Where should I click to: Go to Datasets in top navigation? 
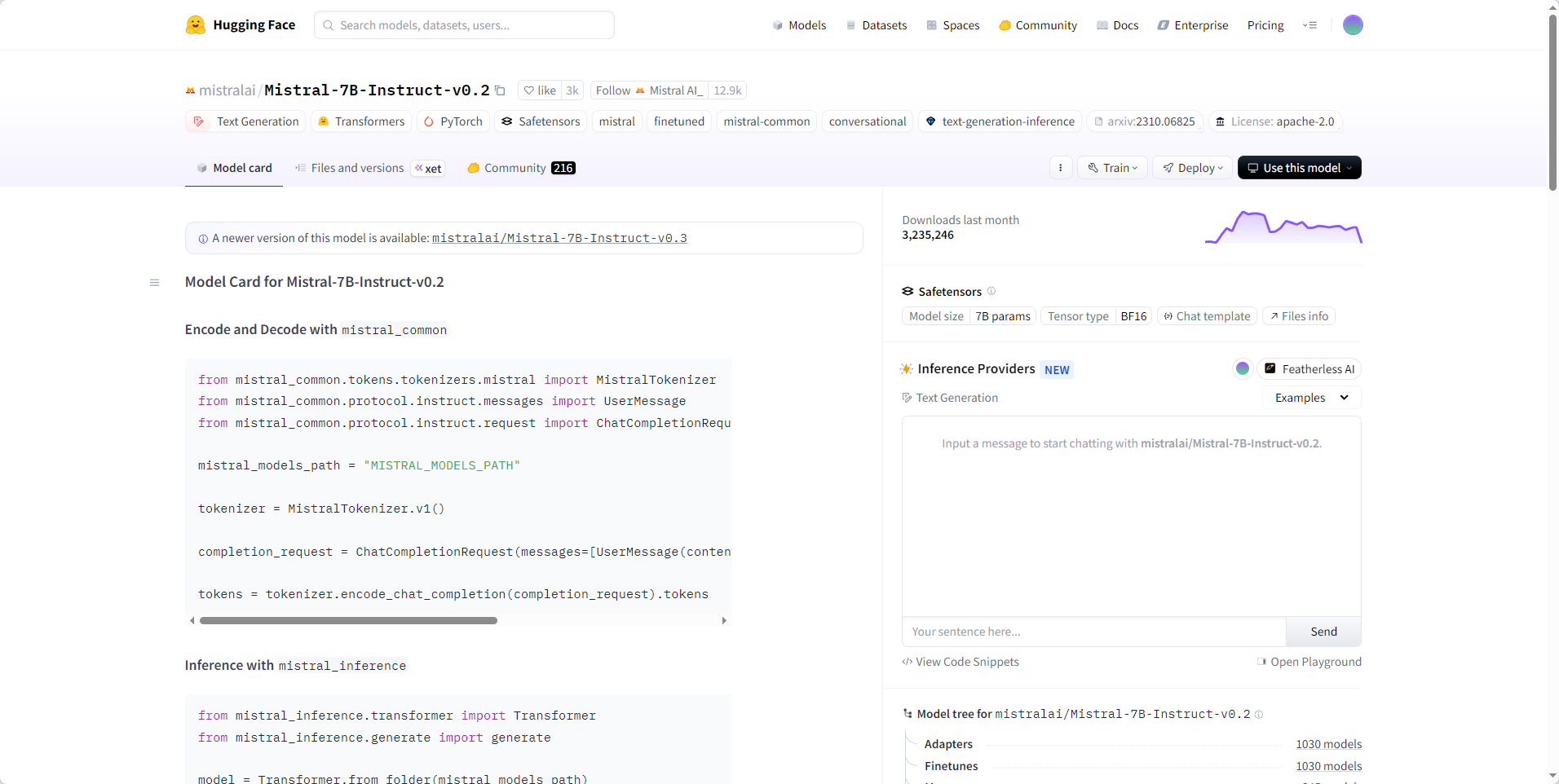tap(877, 25)
